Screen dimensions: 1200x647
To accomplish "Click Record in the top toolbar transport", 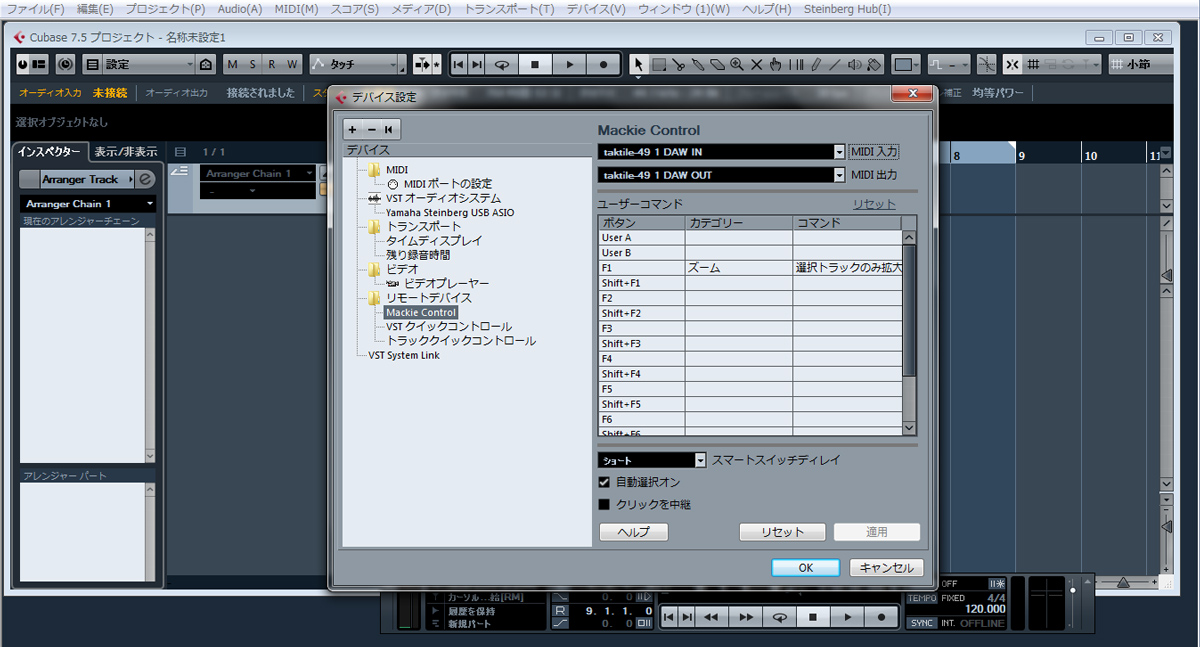I will [x=603, y=64].
